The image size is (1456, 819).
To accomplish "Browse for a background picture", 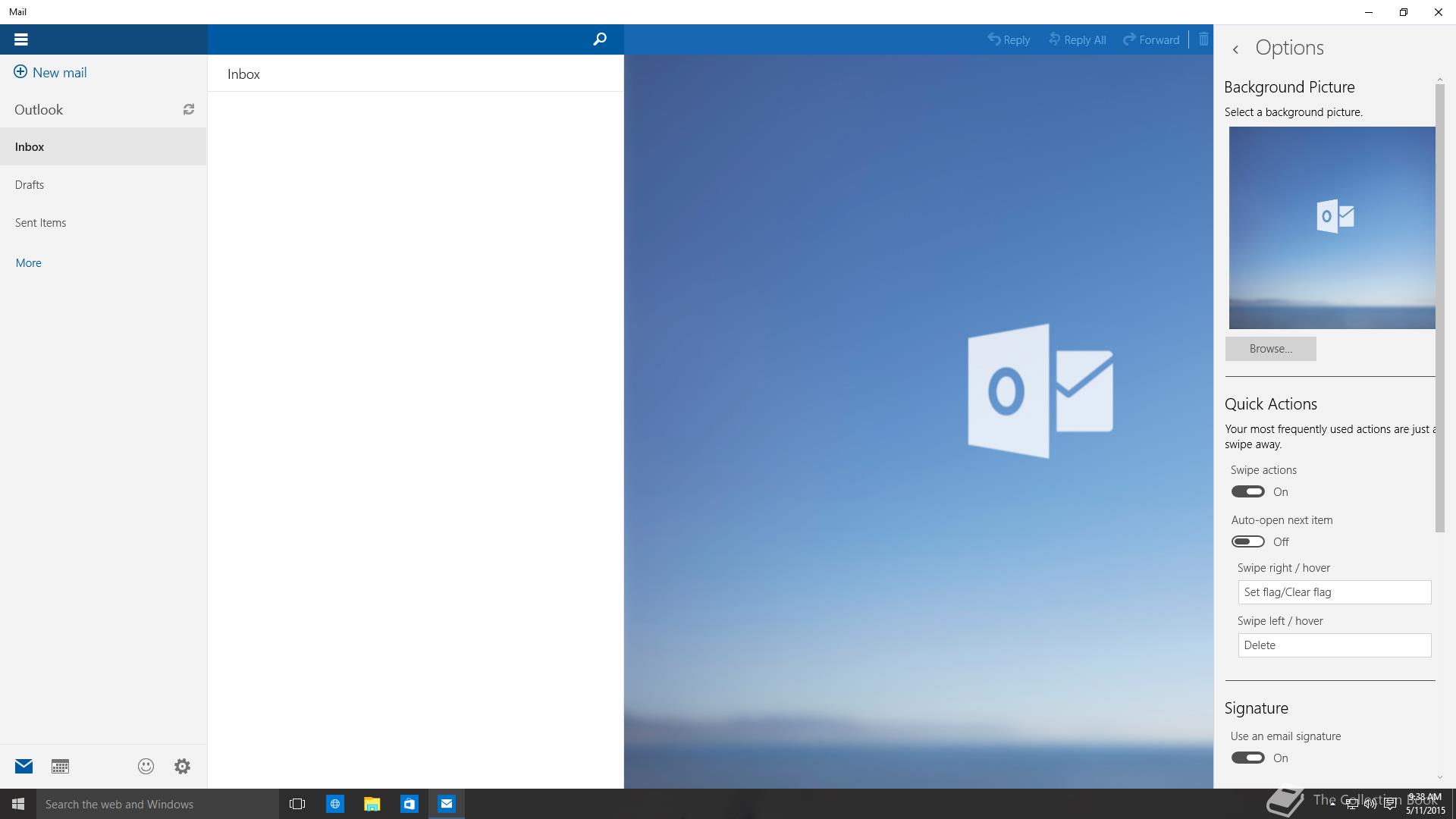I will [1270, 349].
